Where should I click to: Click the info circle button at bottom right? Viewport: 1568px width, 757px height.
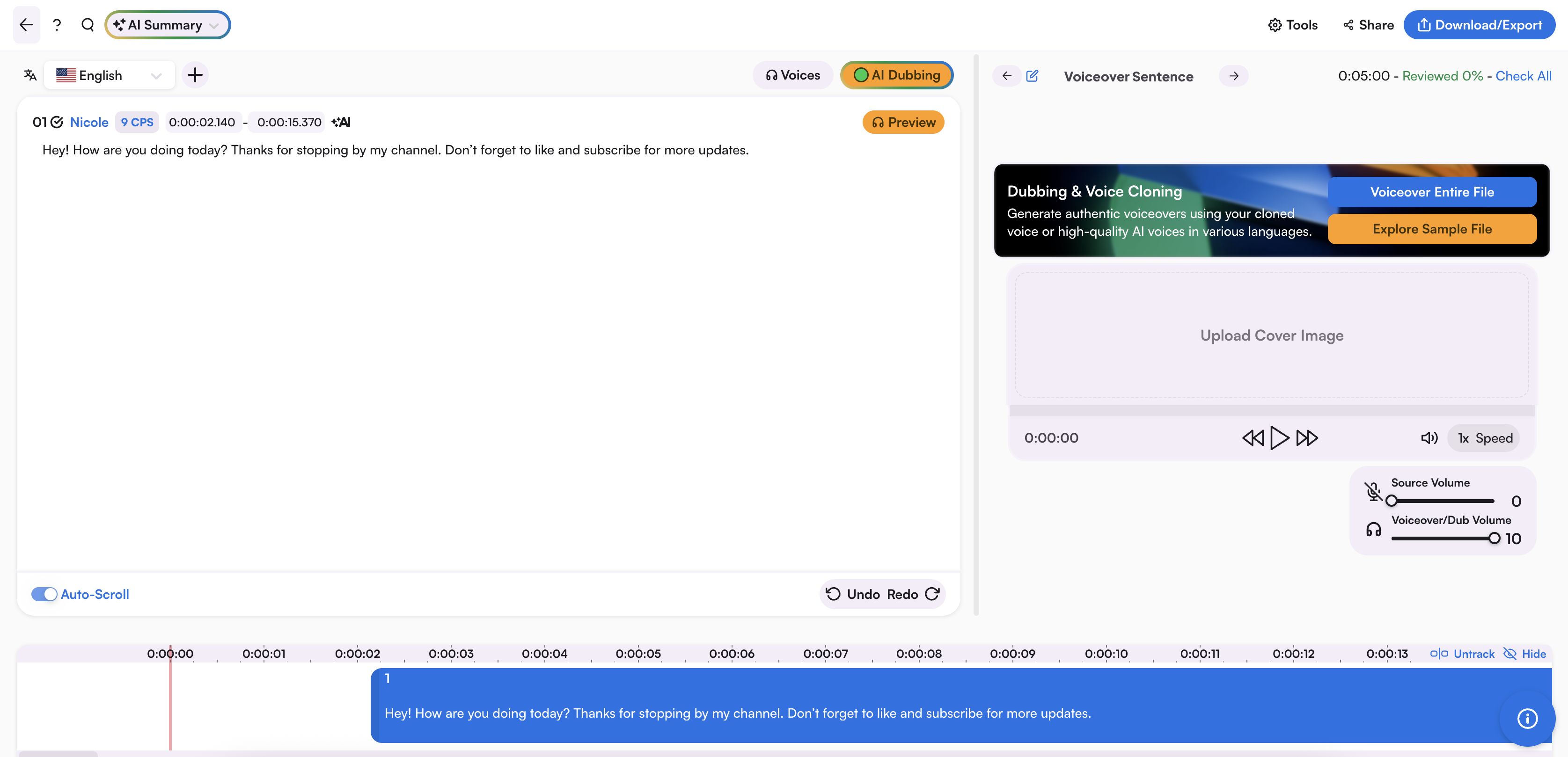[1527, 718]
